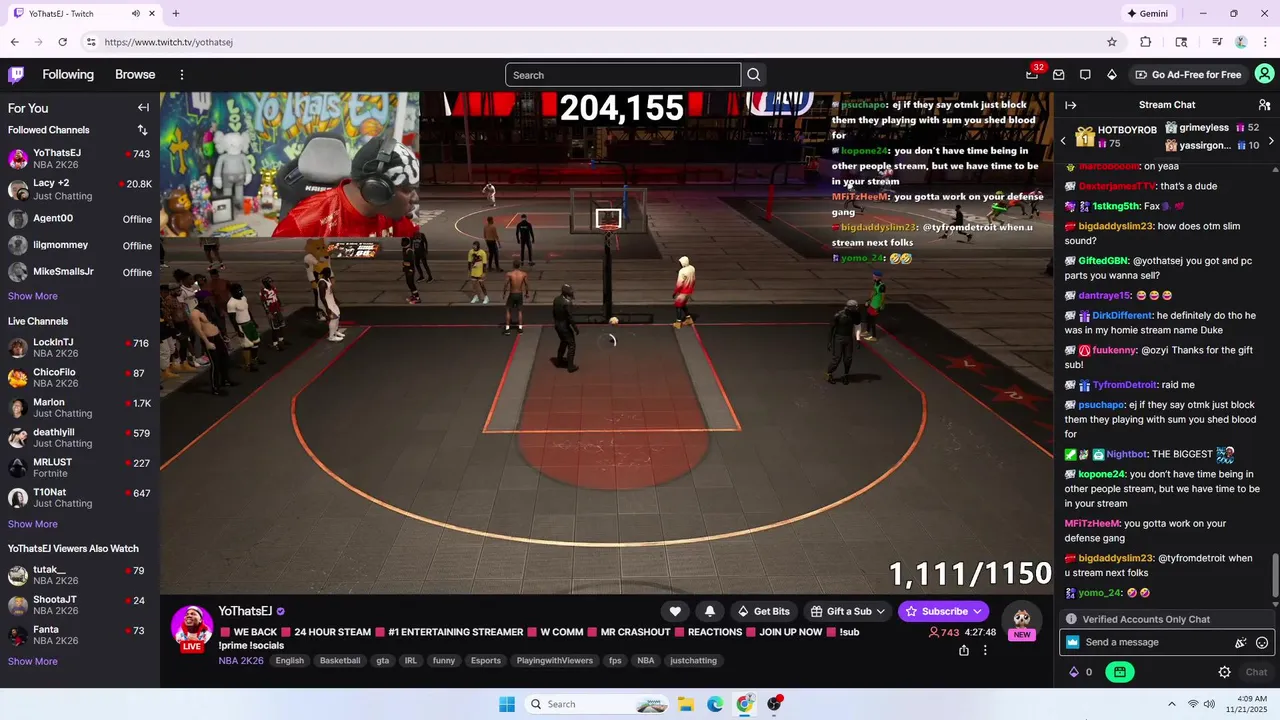Click the YoThatsEJ live profile avatar

(x=192, y=627)
